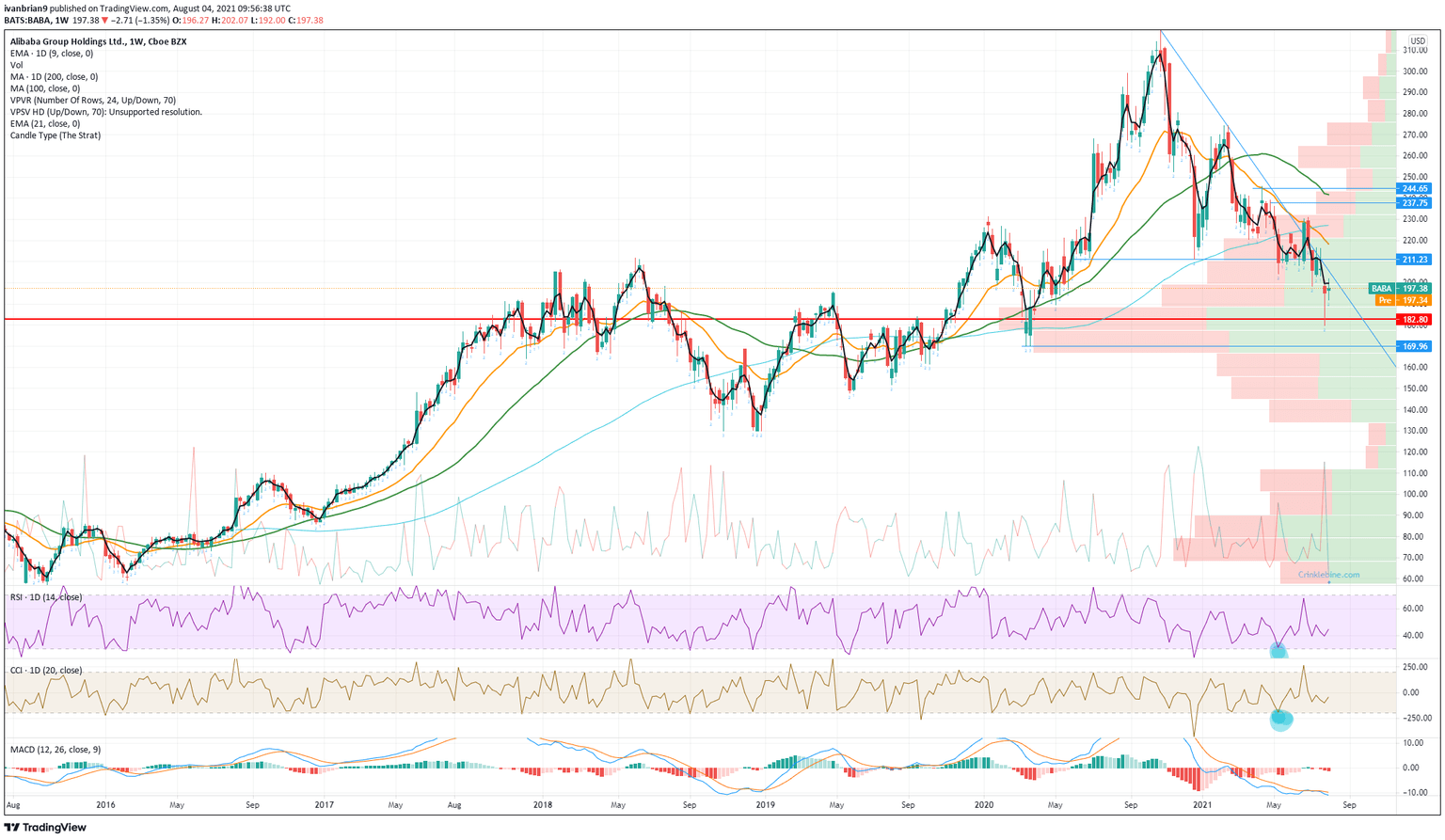The height and width of the screenshot is (840, 1445).
Task: Click the MA · 1D (200, close, 0) legend
Action: tap(54, 77)
